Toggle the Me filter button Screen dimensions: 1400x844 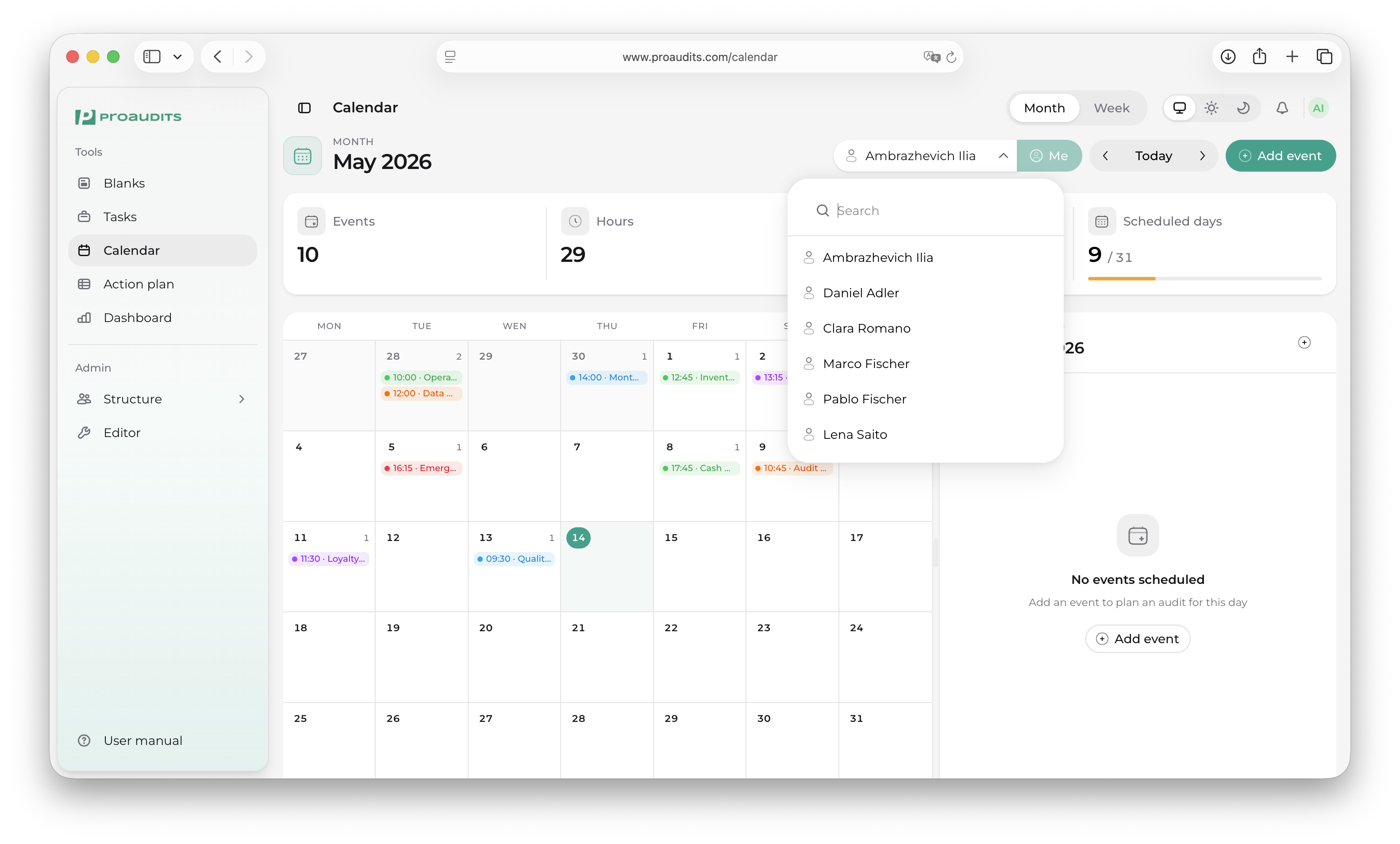pos(1049,156)
